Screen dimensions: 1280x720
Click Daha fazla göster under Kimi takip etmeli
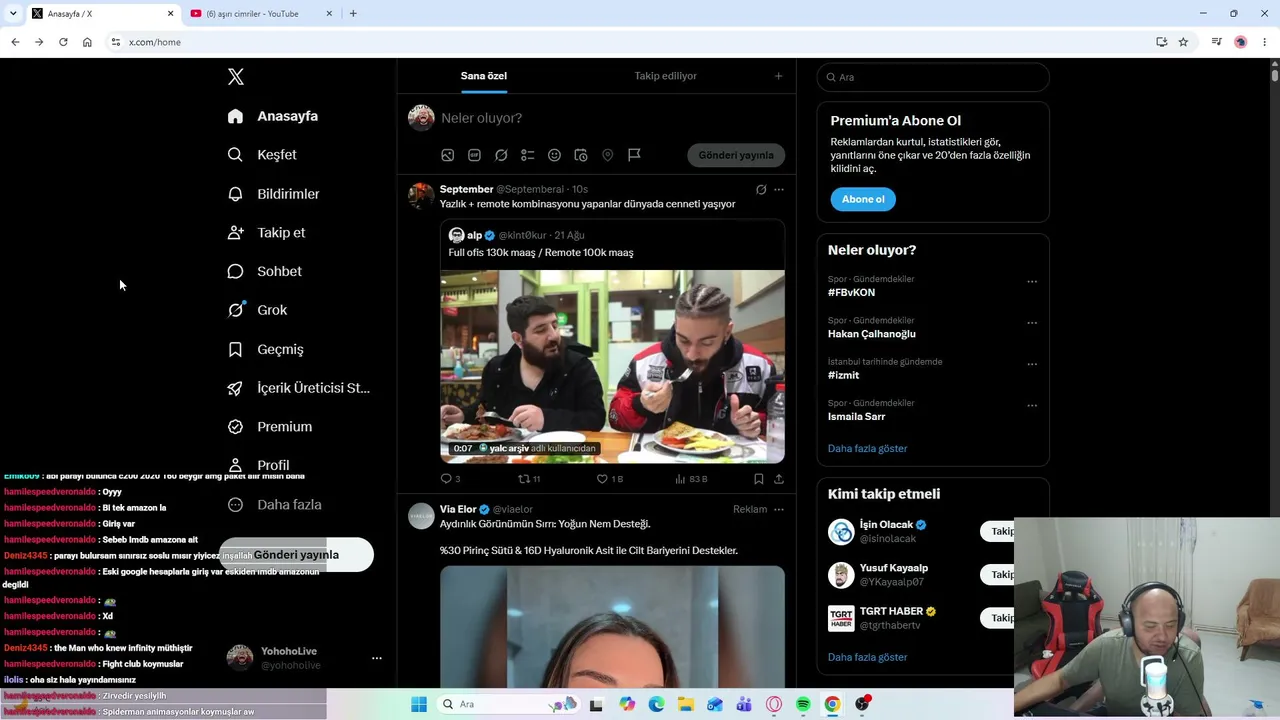pyautogui.click(x=867, y=657)
